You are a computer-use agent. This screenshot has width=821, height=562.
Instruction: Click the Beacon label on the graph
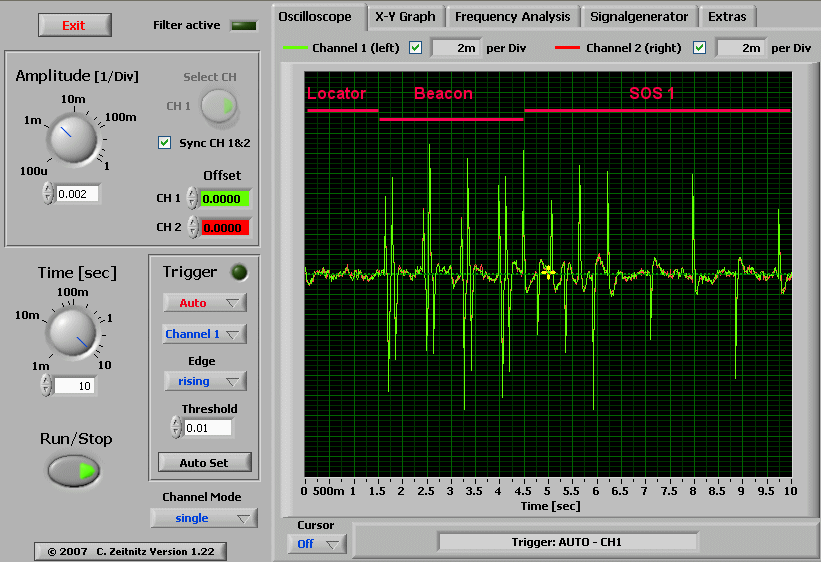443,93
